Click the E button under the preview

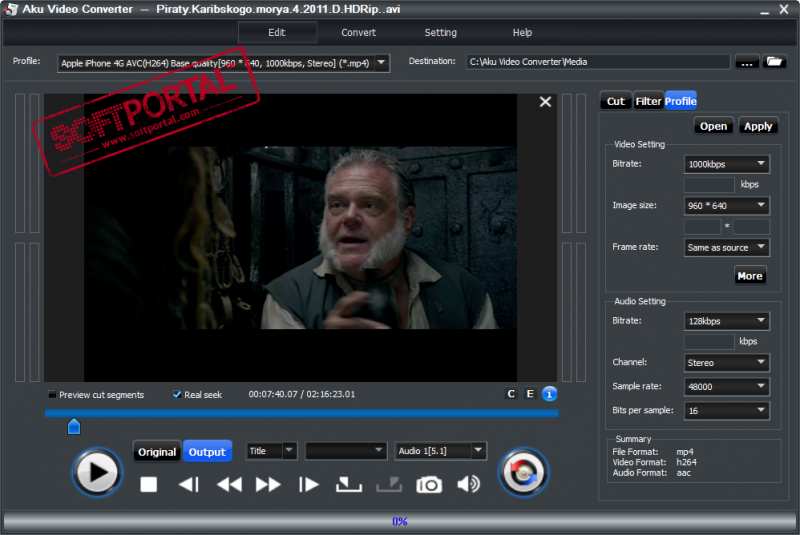coord(530,394)
